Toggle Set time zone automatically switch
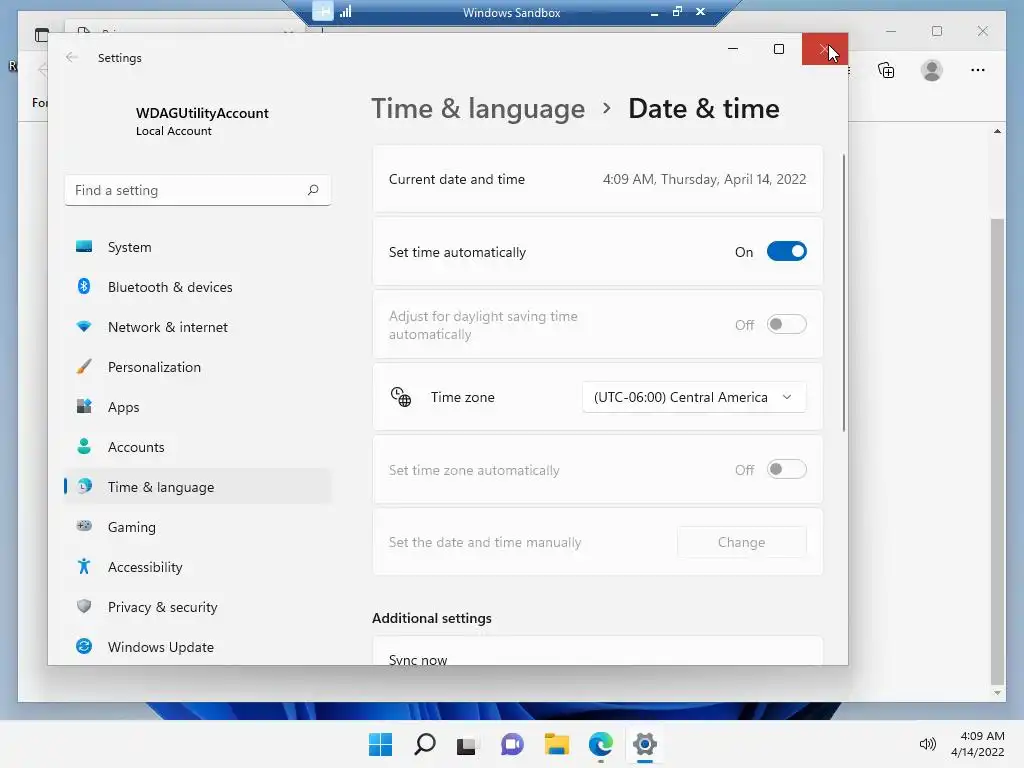Viewport: 1024px width, 768px height. [x=786, y=470]
